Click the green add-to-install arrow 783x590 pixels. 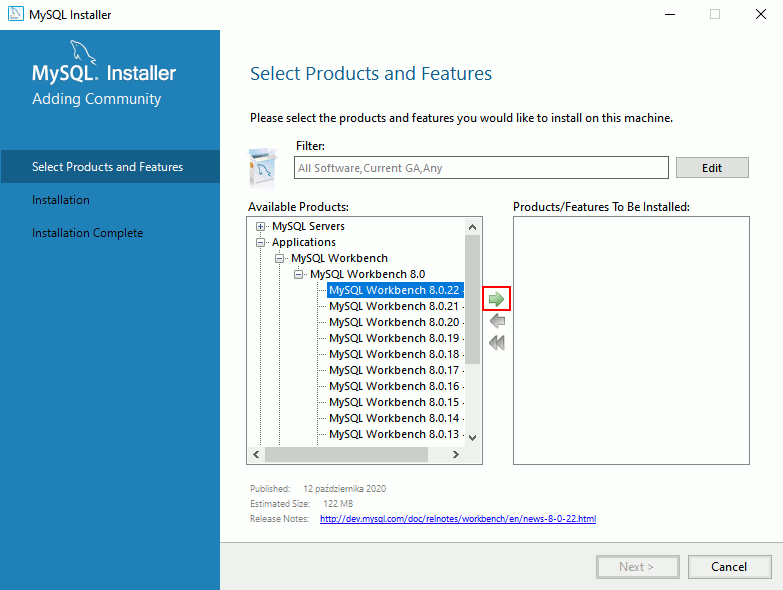(x=496, y=299)
